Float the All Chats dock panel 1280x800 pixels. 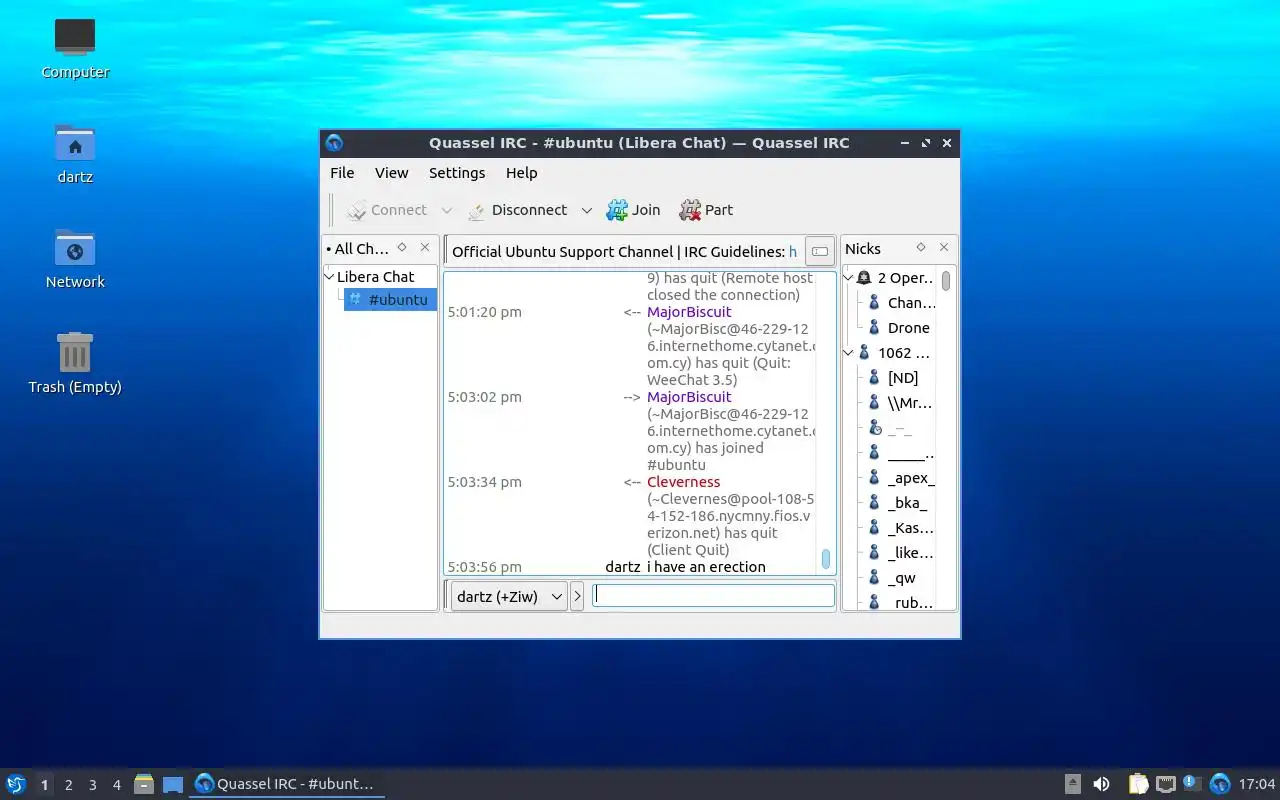(x=402, y=248)
